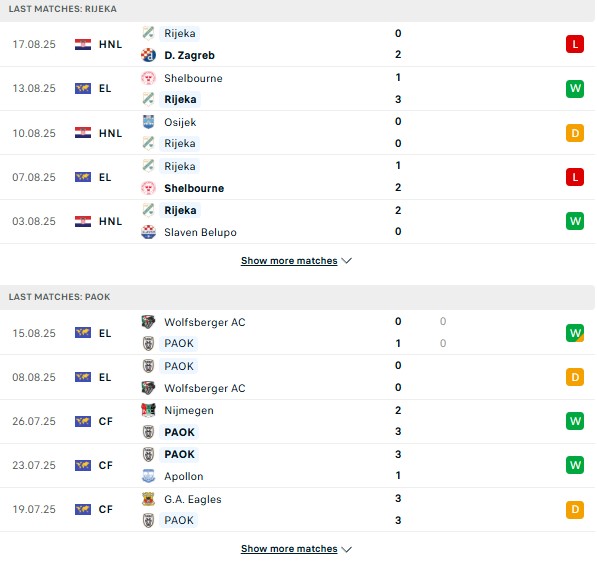Click the Shelbourne crest on 13.08.25 match
This screenshot has width=597, height=569.
click(x=148, y=78)
